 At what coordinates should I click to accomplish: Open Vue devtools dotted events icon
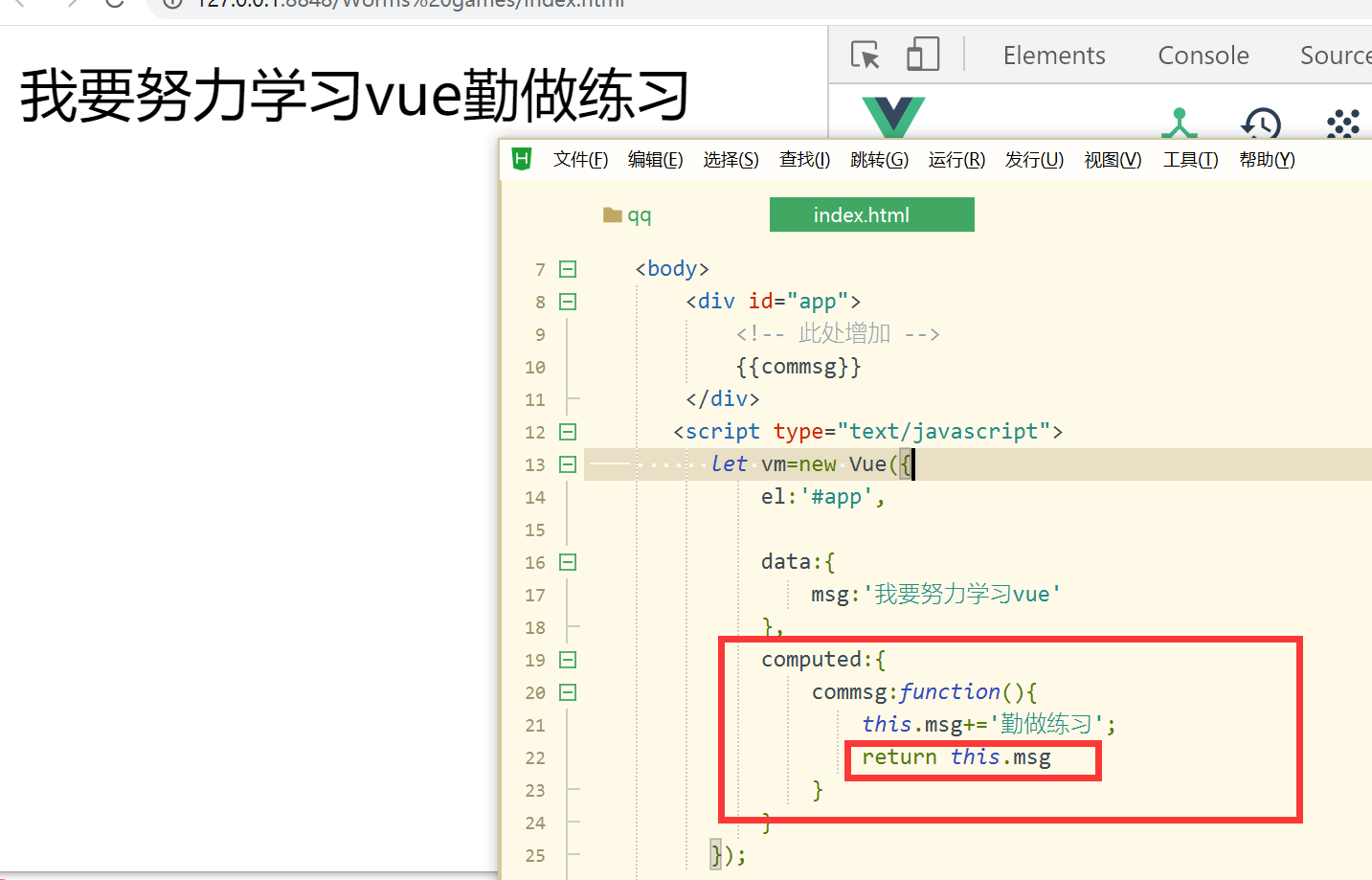coord(1343,124)
